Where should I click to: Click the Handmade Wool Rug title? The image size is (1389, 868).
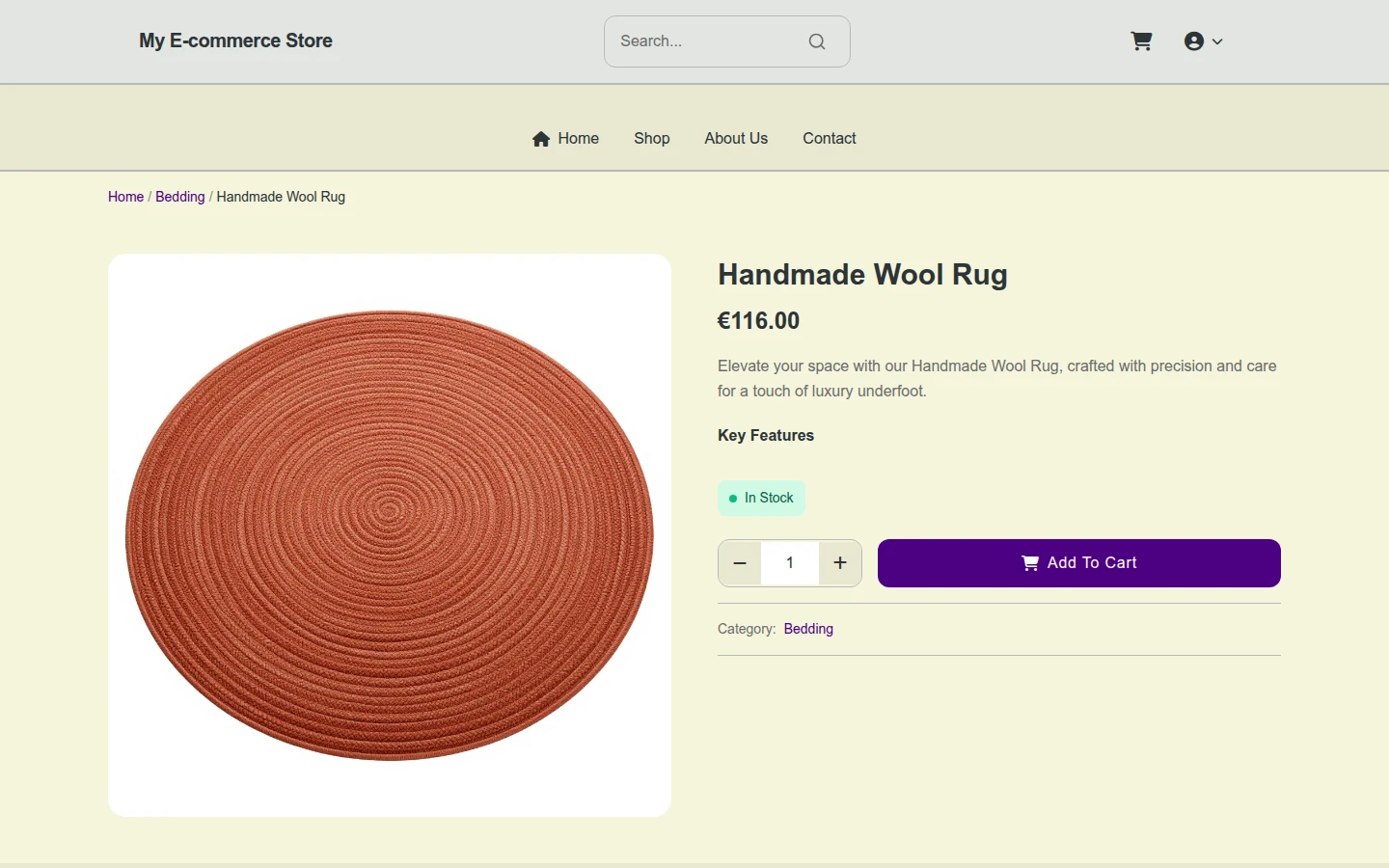click(862, 275)
